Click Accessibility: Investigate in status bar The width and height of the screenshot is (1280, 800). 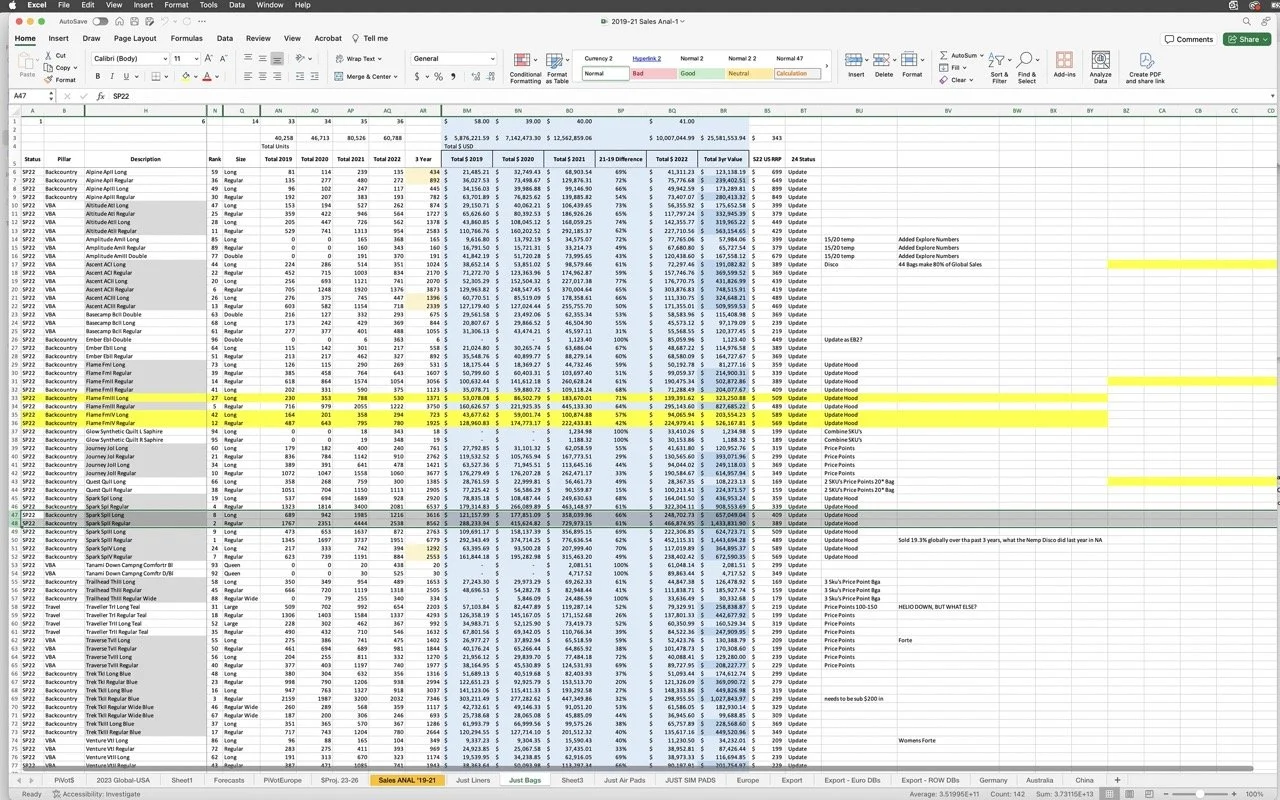[95, 794]
